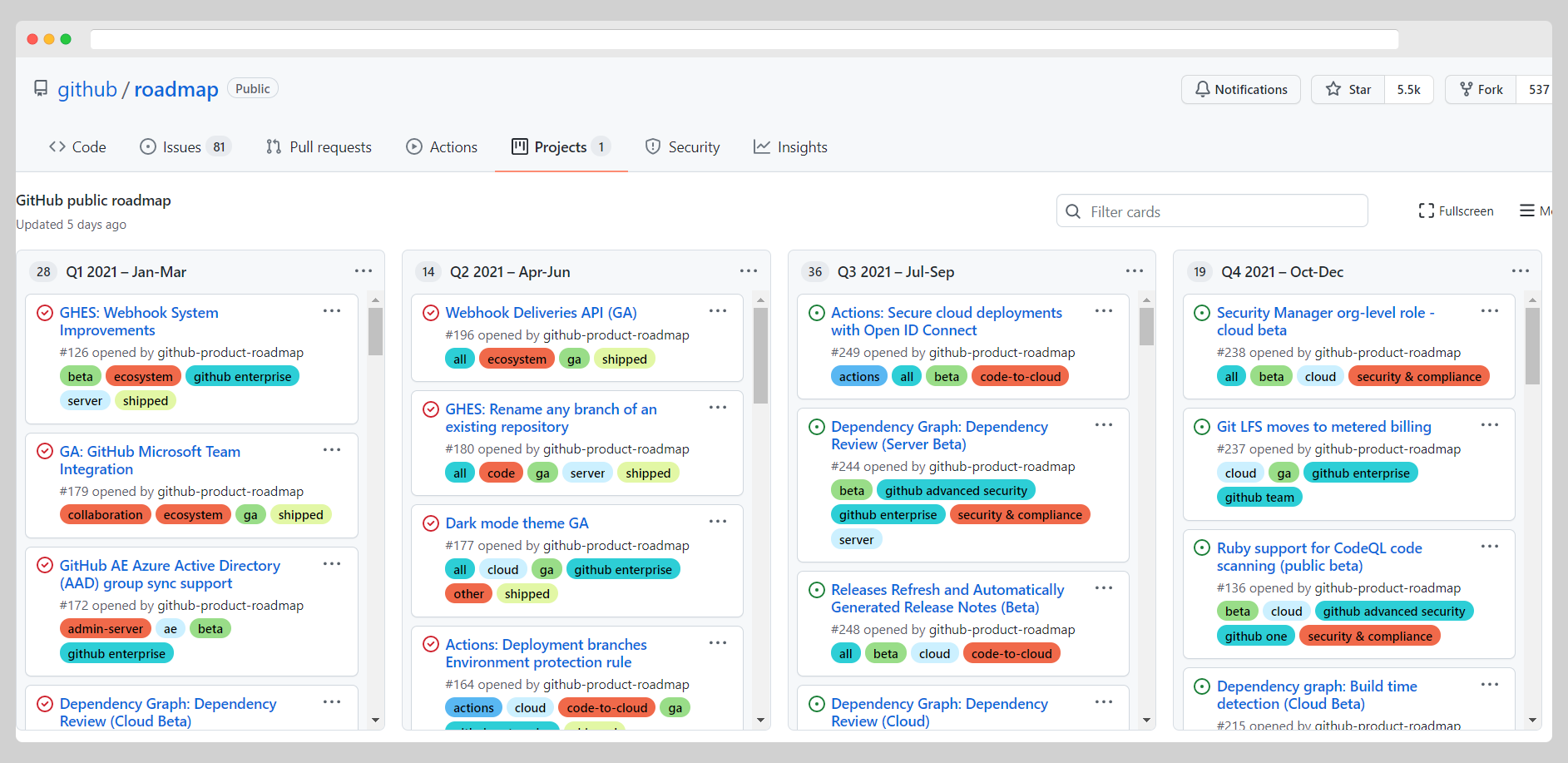Open the github owner link
The image size is (1568, 763).
(x=87, y=89)
